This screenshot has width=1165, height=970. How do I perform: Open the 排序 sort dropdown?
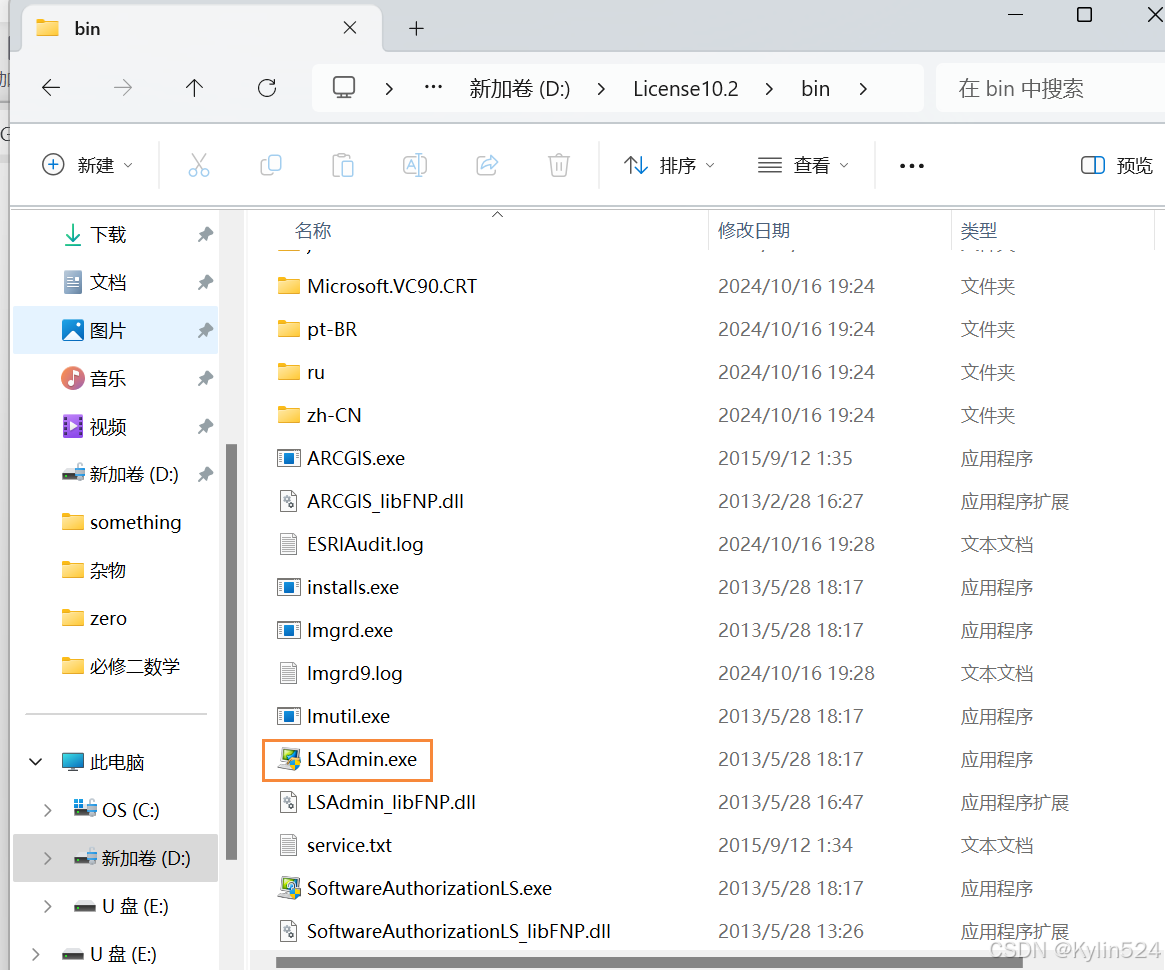669,165
